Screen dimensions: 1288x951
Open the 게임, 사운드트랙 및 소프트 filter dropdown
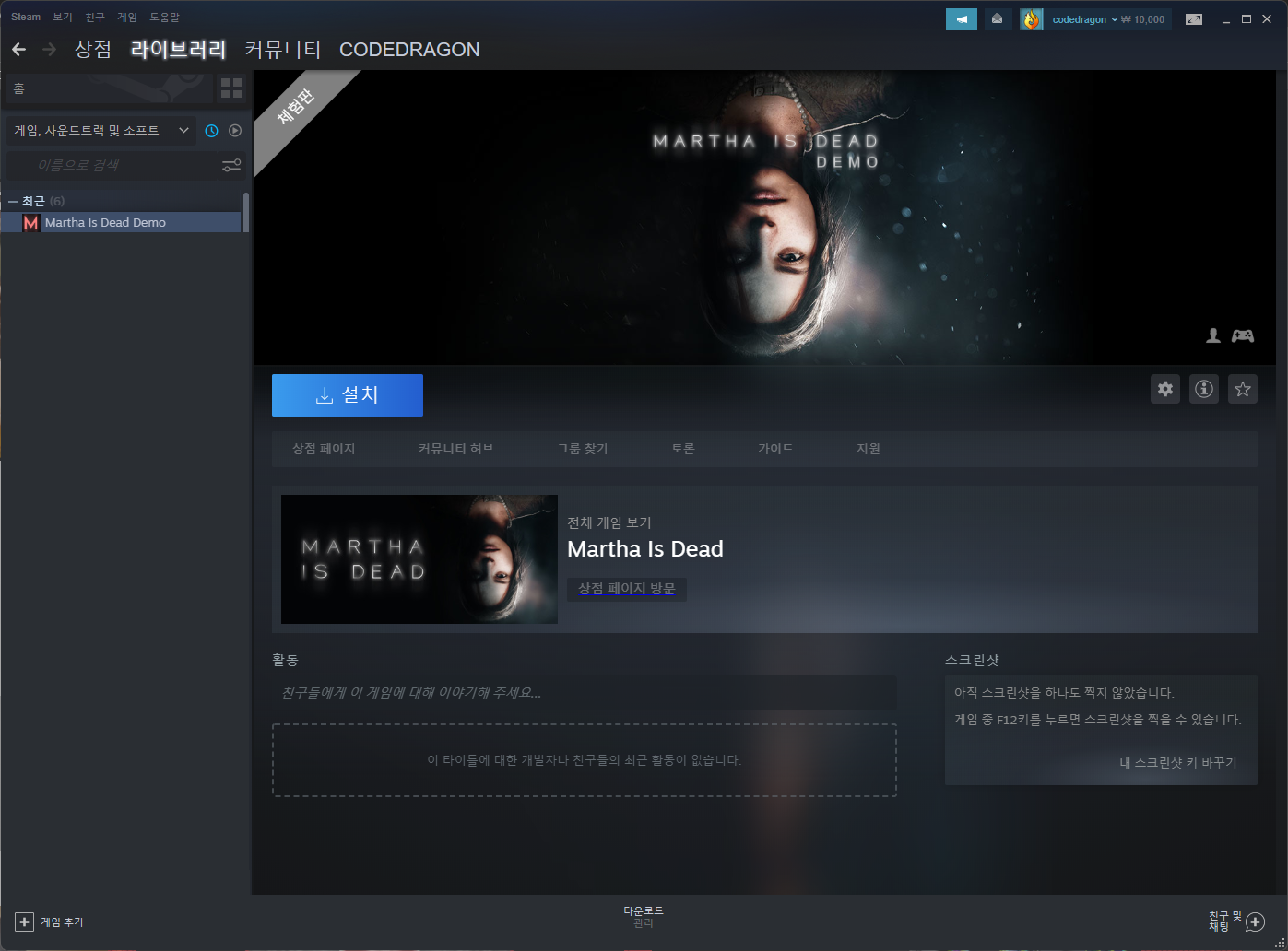(x=101, y=131)
